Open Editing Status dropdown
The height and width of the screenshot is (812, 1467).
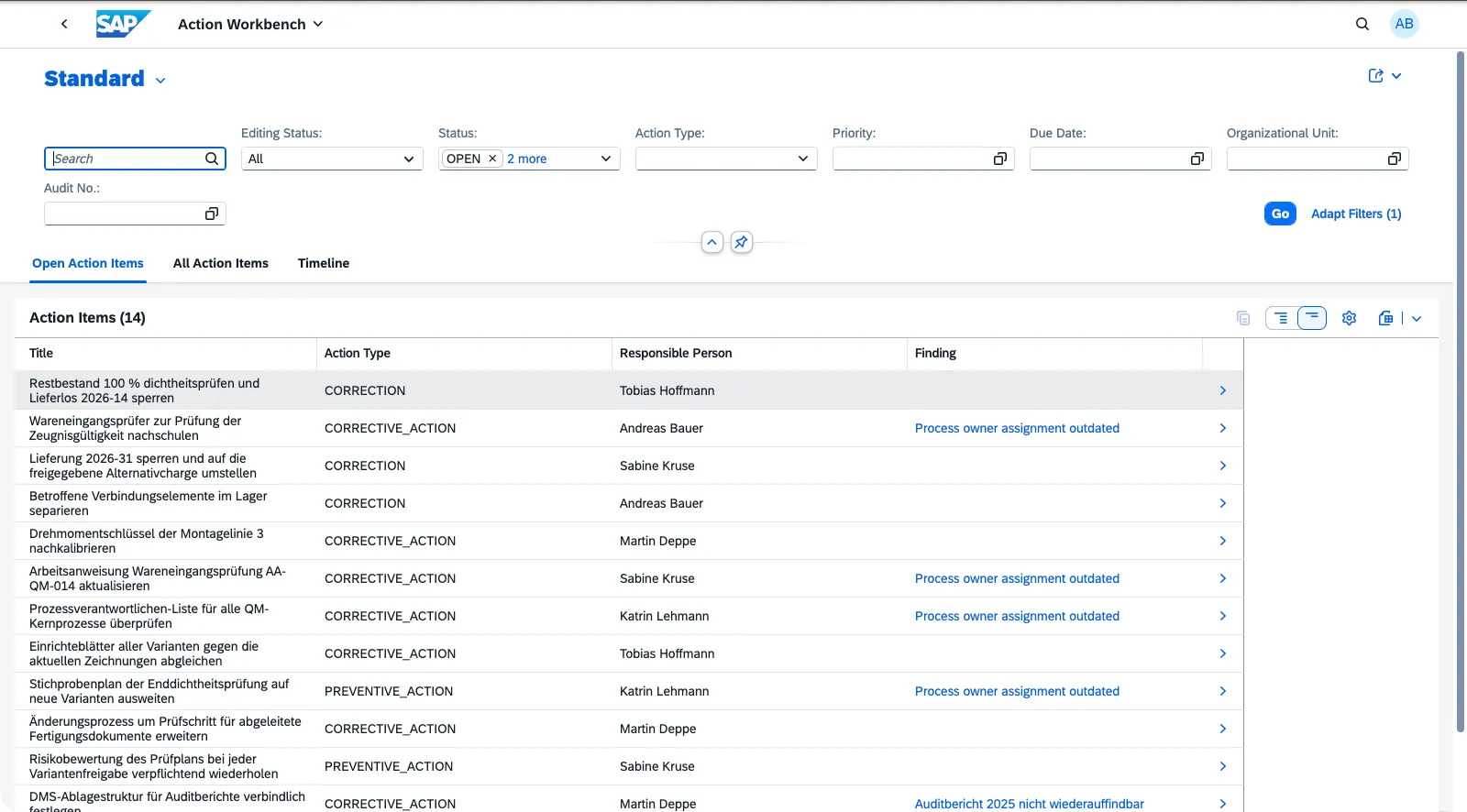(409, 159)
